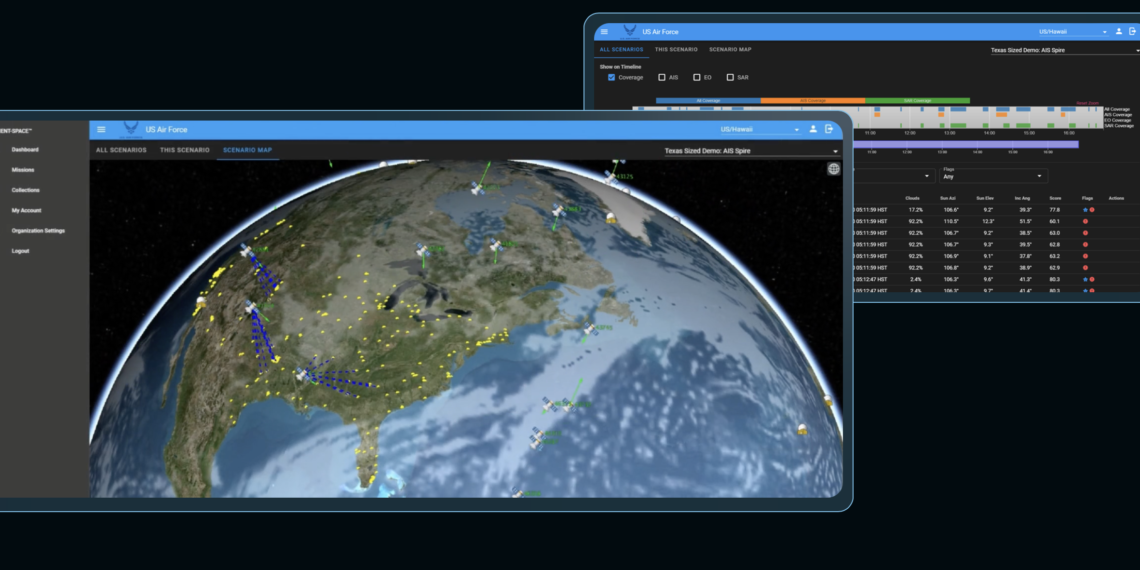1140x570 pixels.
Task: Click US Air Force logo in back window
Action: (x=630, y=32)
